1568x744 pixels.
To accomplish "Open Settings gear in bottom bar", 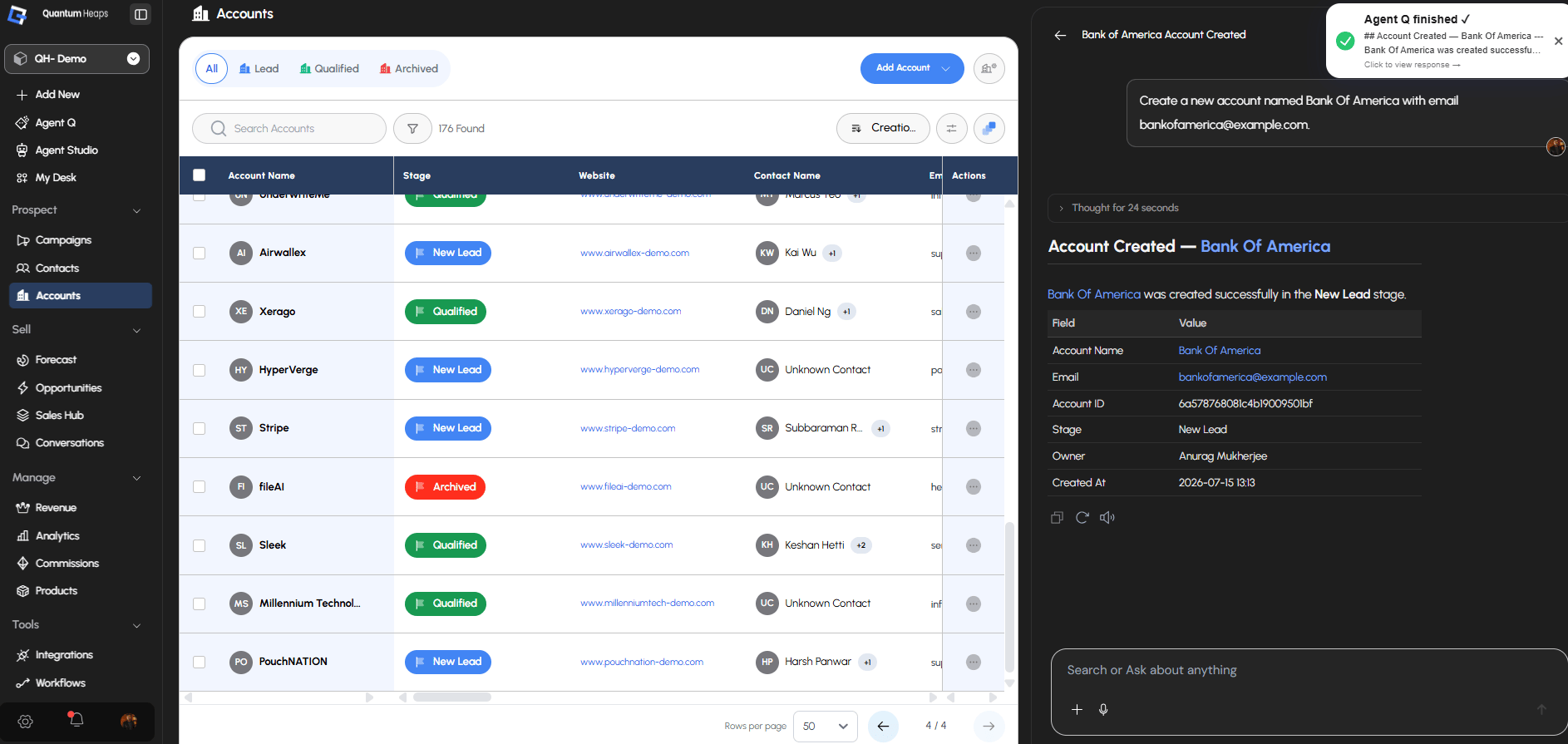I will (x=25, y=722).
